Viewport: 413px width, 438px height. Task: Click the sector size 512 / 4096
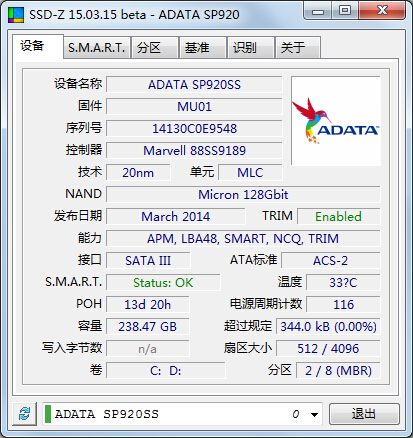(x=328, y=349)
